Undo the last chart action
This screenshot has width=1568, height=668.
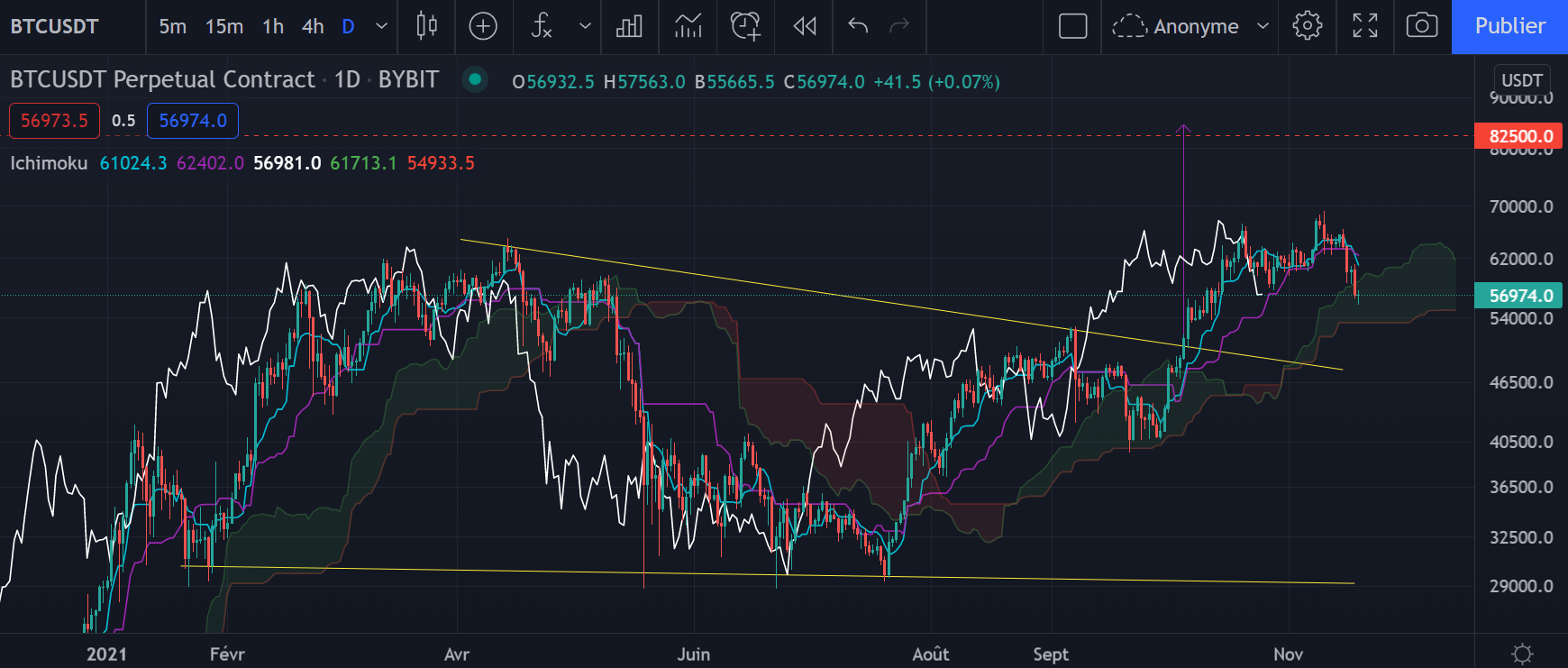tap(858, 26)
